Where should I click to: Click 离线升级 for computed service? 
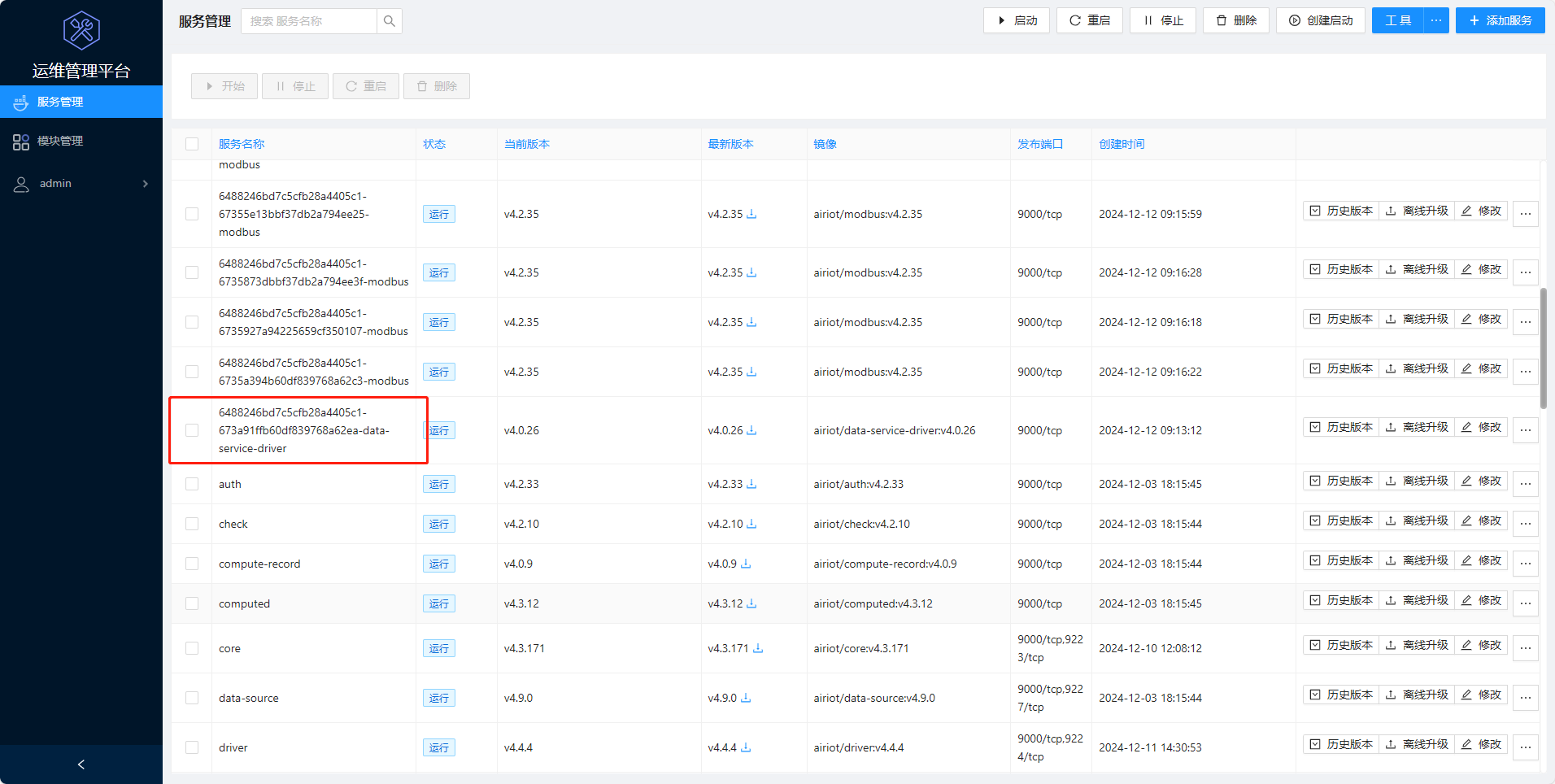[1417, 600]
